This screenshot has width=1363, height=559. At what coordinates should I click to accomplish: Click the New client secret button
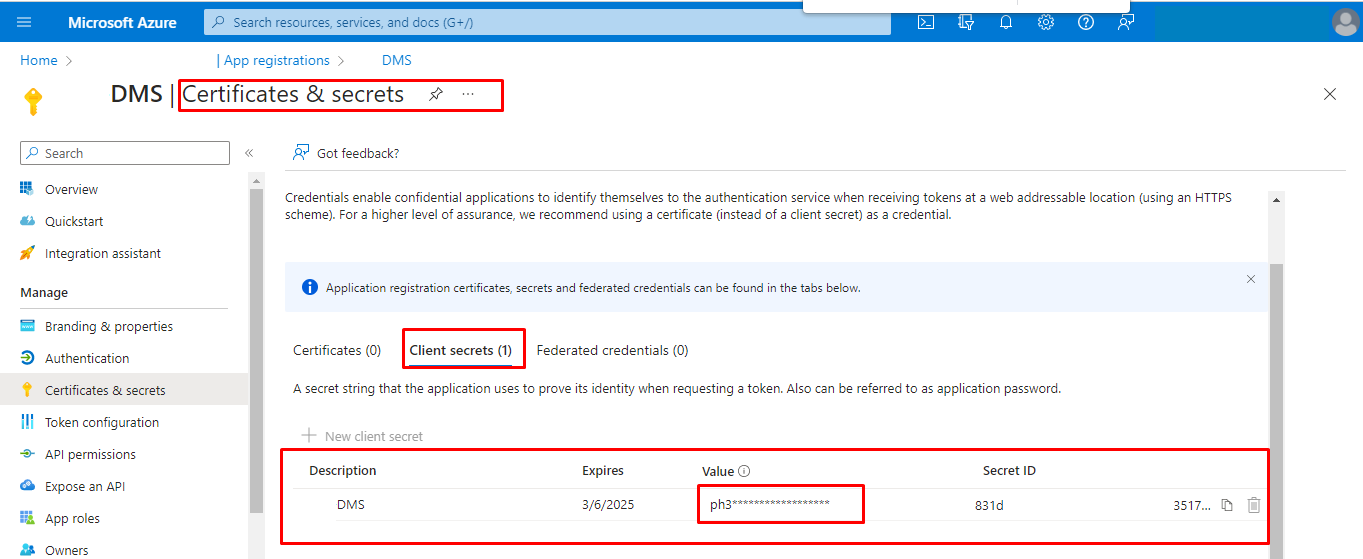coord(362,436)
